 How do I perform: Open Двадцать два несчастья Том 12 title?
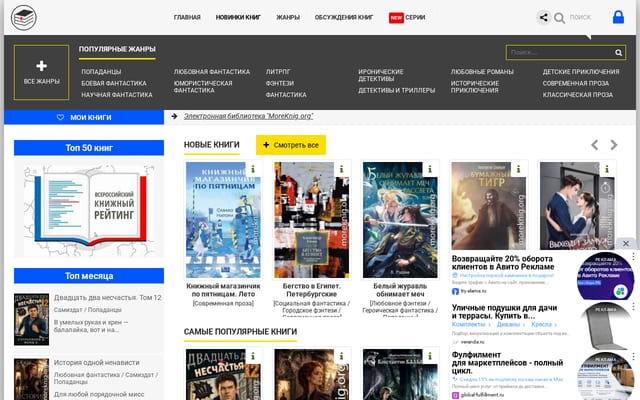[107, 298]
